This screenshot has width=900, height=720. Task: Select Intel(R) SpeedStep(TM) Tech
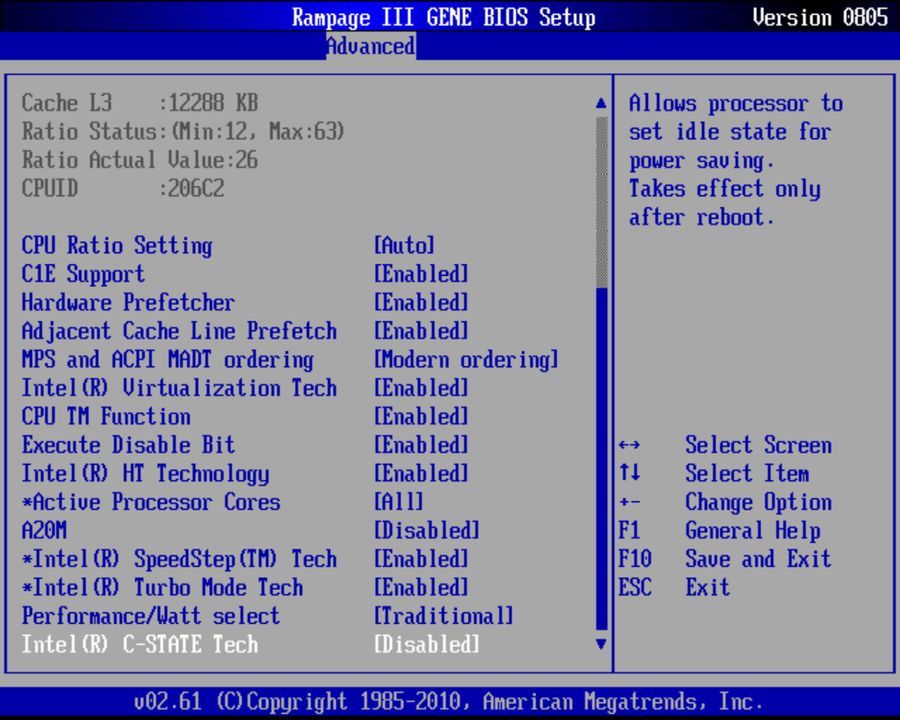pyautogui.click(x=179, y=559)
